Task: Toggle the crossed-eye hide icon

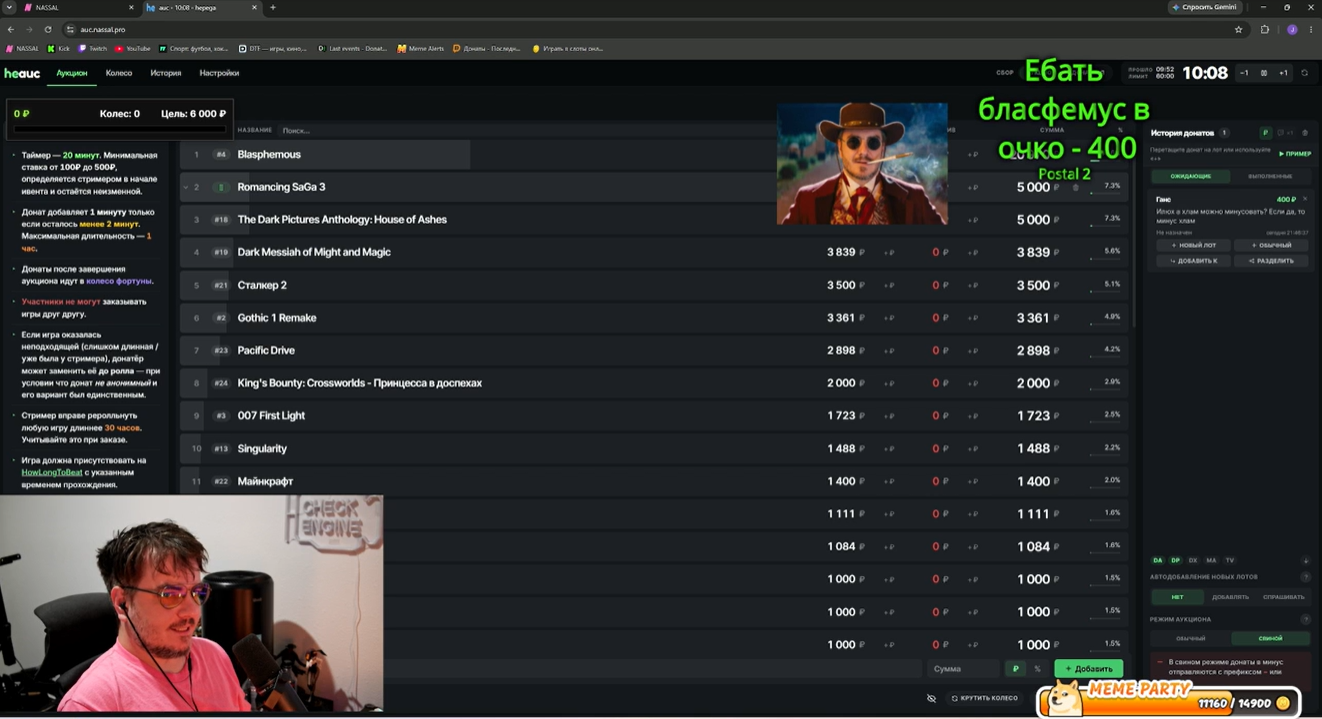Action: click(x=931, y=698)
